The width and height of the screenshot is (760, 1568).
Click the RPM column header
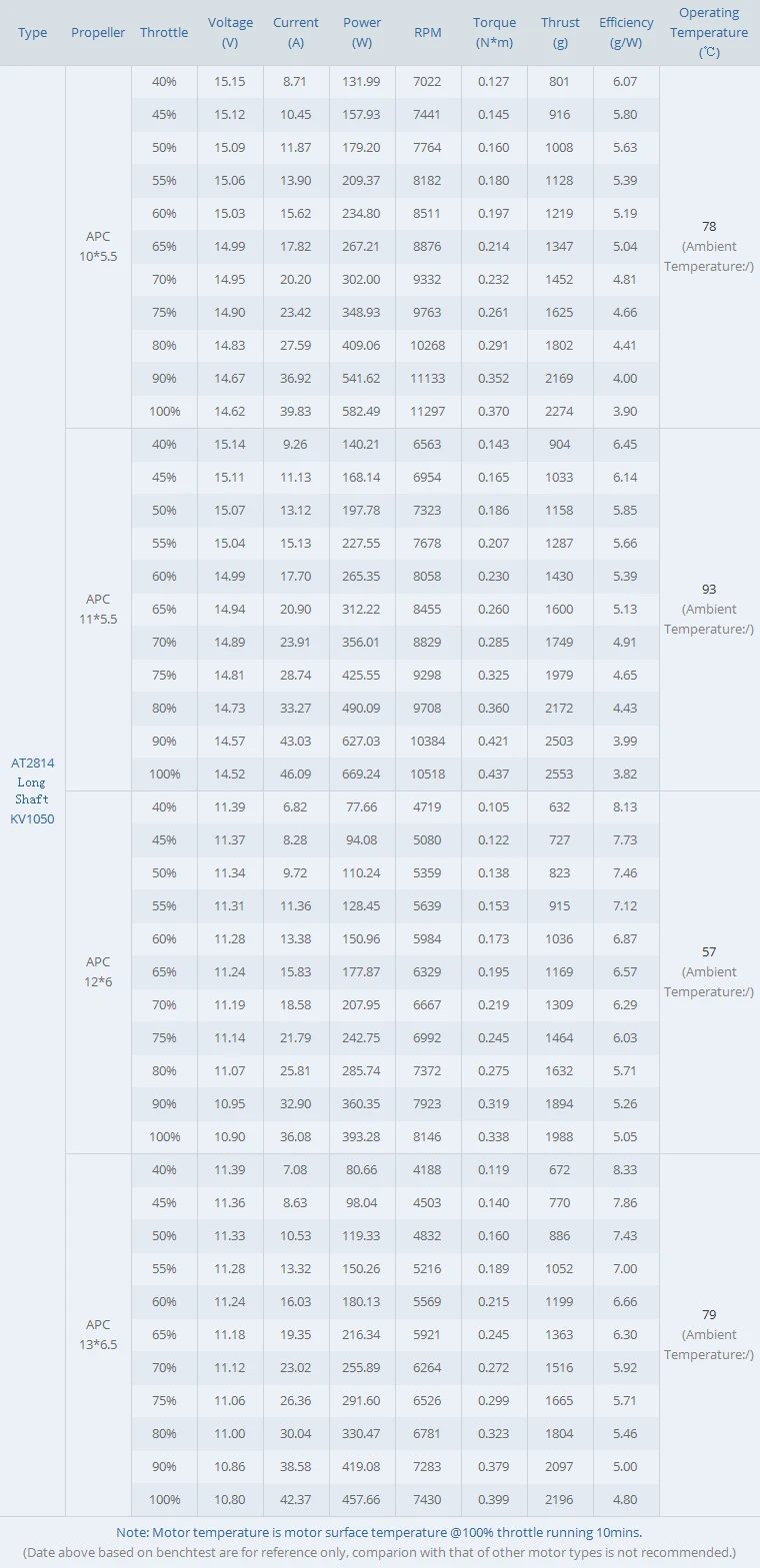(x=427, y=33)
